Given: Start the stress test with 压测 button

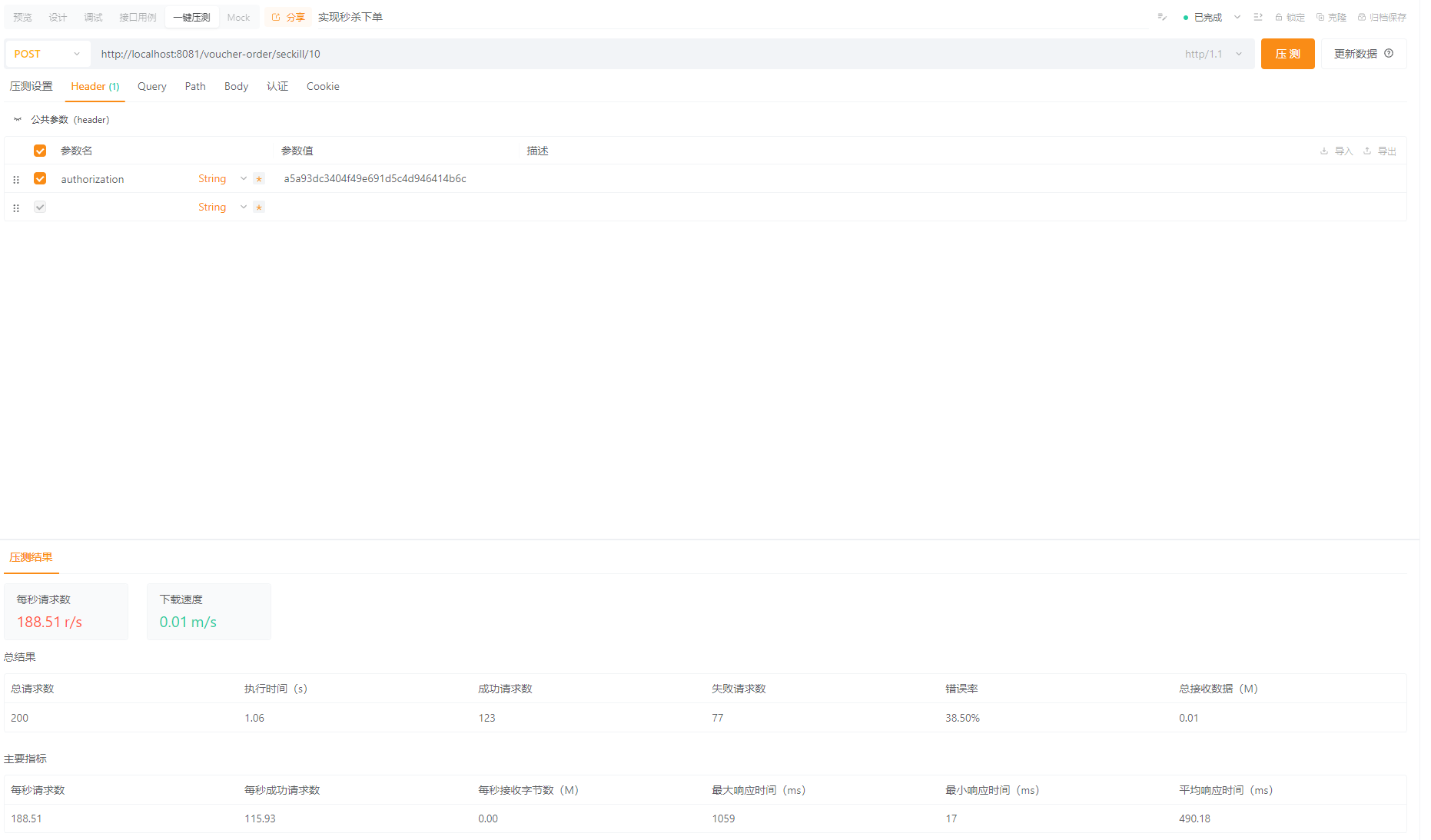Looking at the screenshot, I should pos(1287,54).
